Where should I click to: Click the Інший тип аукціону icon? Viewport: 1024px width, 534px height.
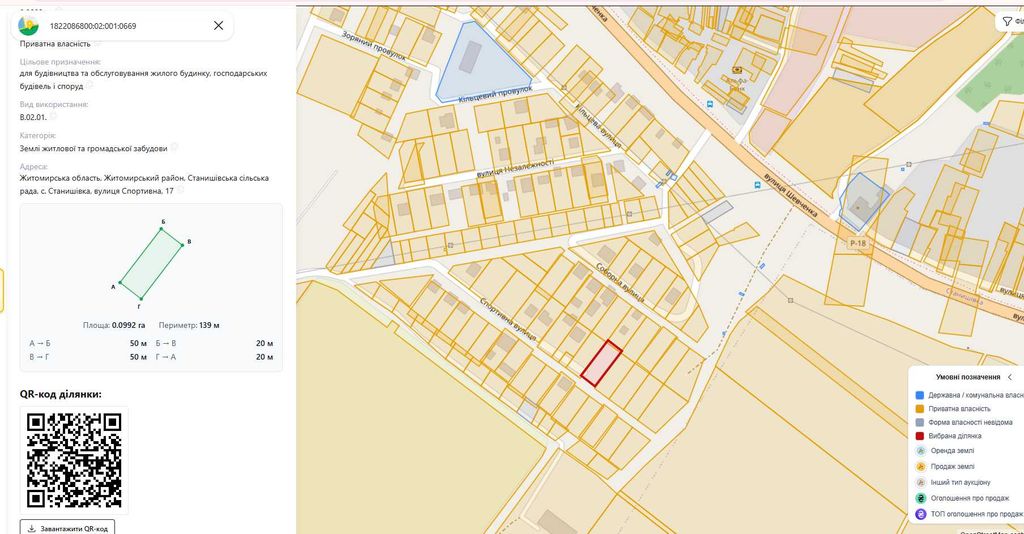tap(920, 482)
